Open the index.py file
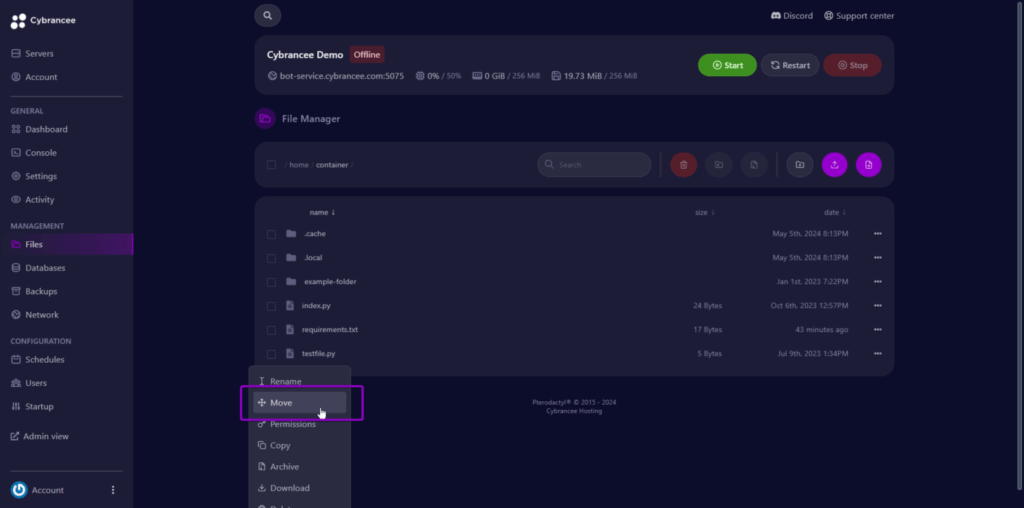 (316, 306)
